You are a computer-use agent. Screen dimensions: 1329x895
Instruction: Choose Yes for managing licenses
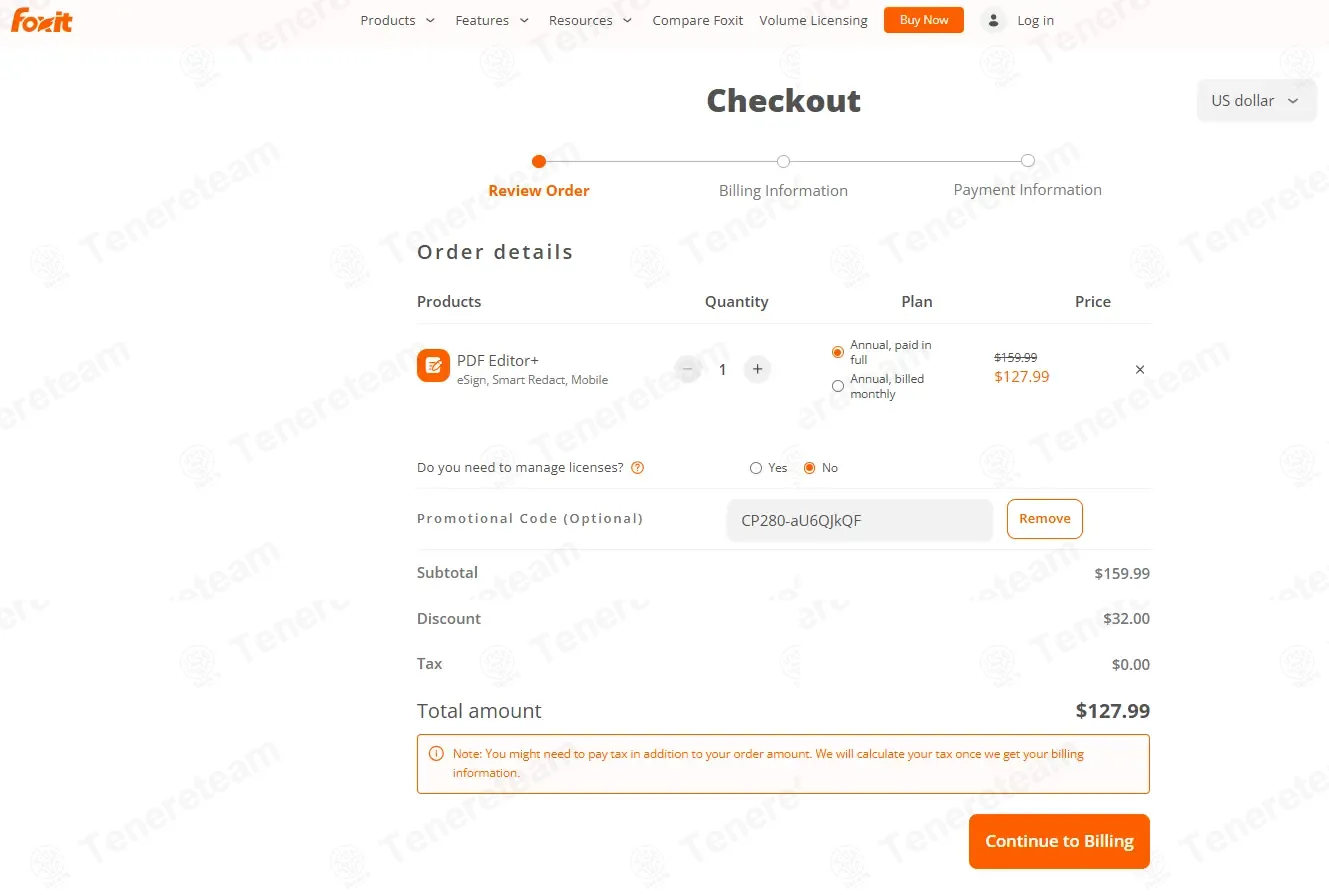756,468
